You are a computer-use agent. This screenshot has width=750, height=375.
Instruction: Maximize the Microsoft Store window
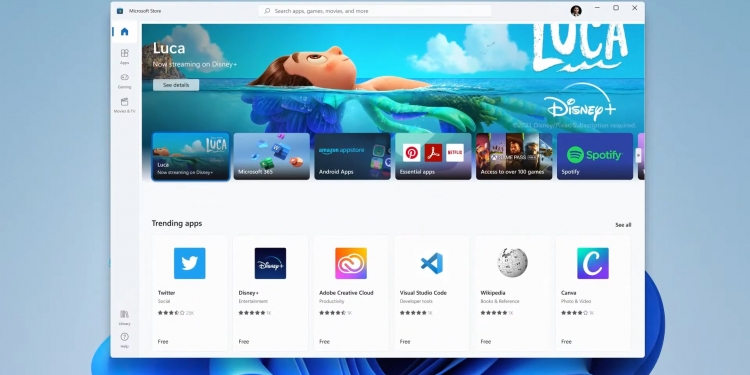[x=616, y=8]
